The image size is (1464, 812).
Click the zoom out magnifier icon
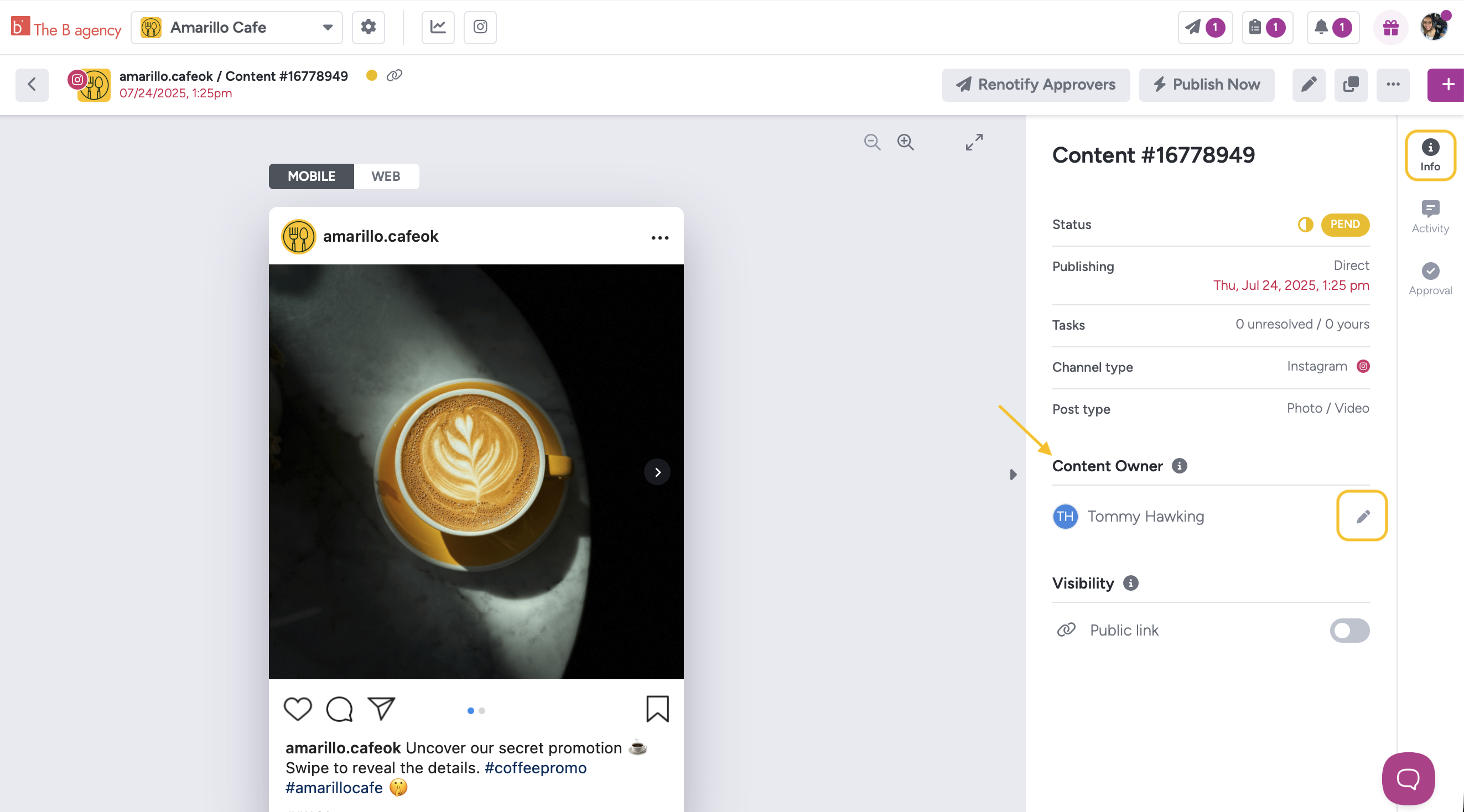(x=872, y=142)
